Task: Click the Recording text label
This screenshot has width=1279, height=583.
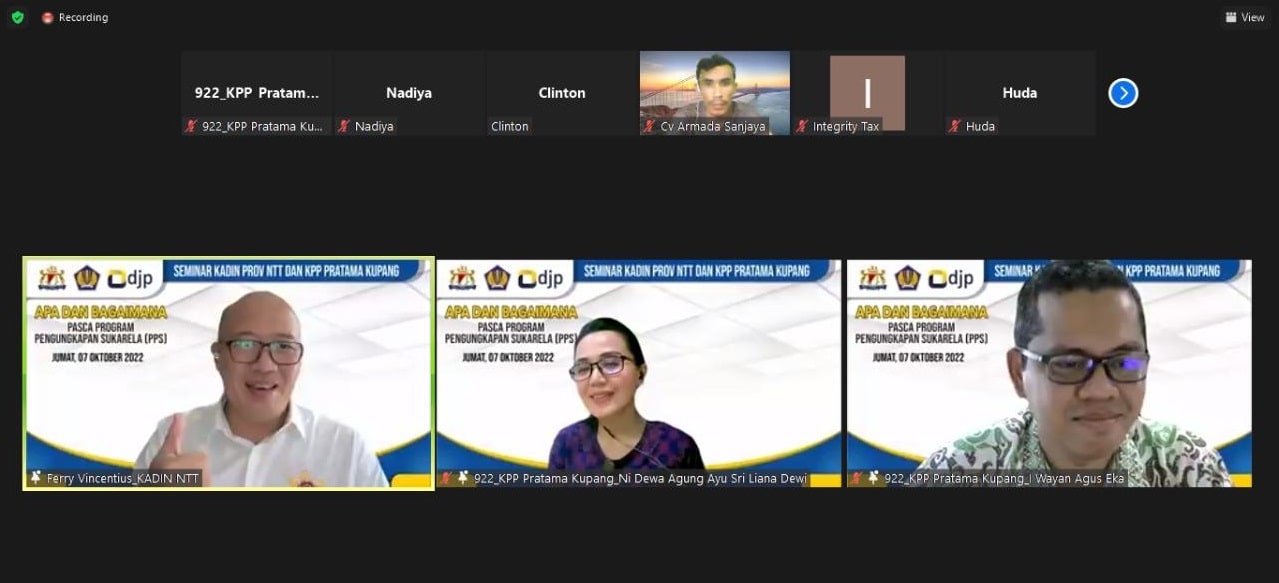Action: click(x=83, y=18)
